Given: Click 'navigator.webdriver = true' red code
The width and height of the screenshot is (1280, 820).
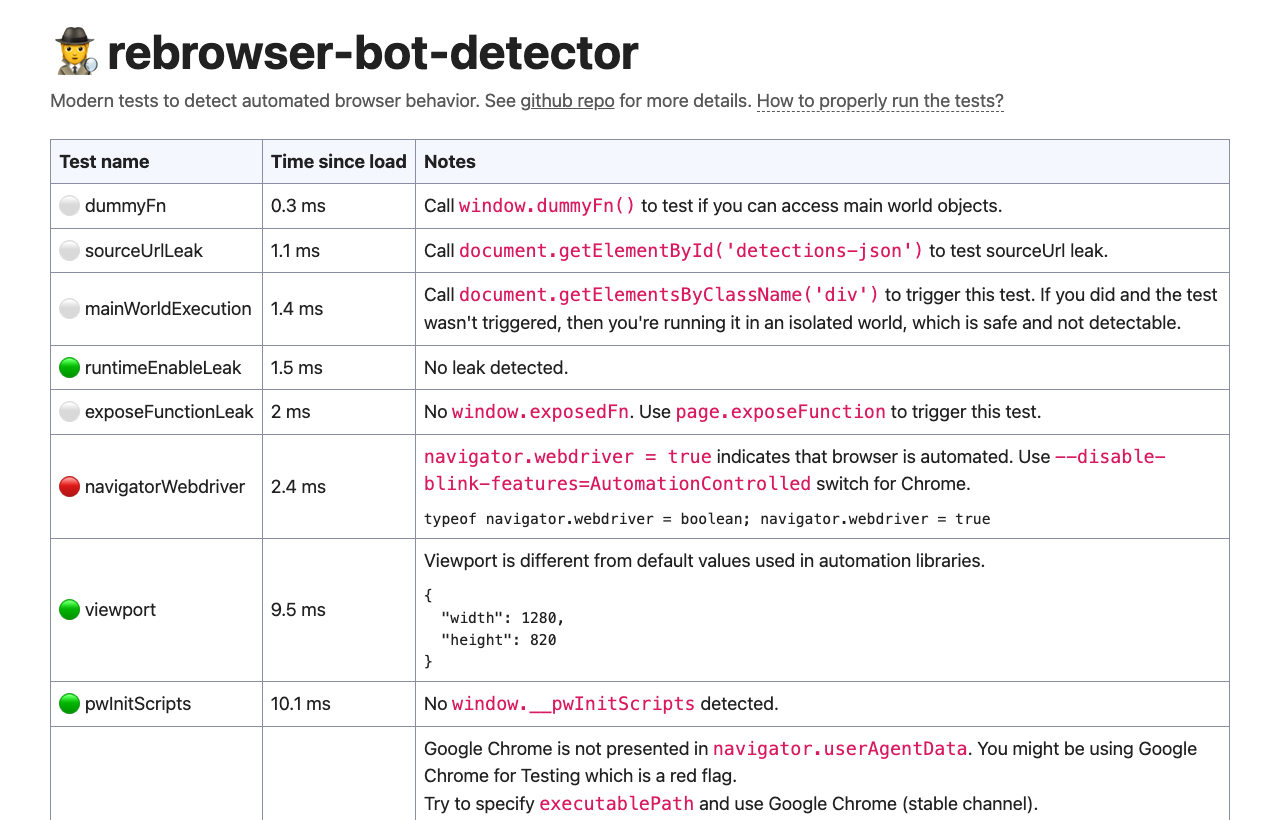Looking at the screenshot, I should click(x=568, y=457).
